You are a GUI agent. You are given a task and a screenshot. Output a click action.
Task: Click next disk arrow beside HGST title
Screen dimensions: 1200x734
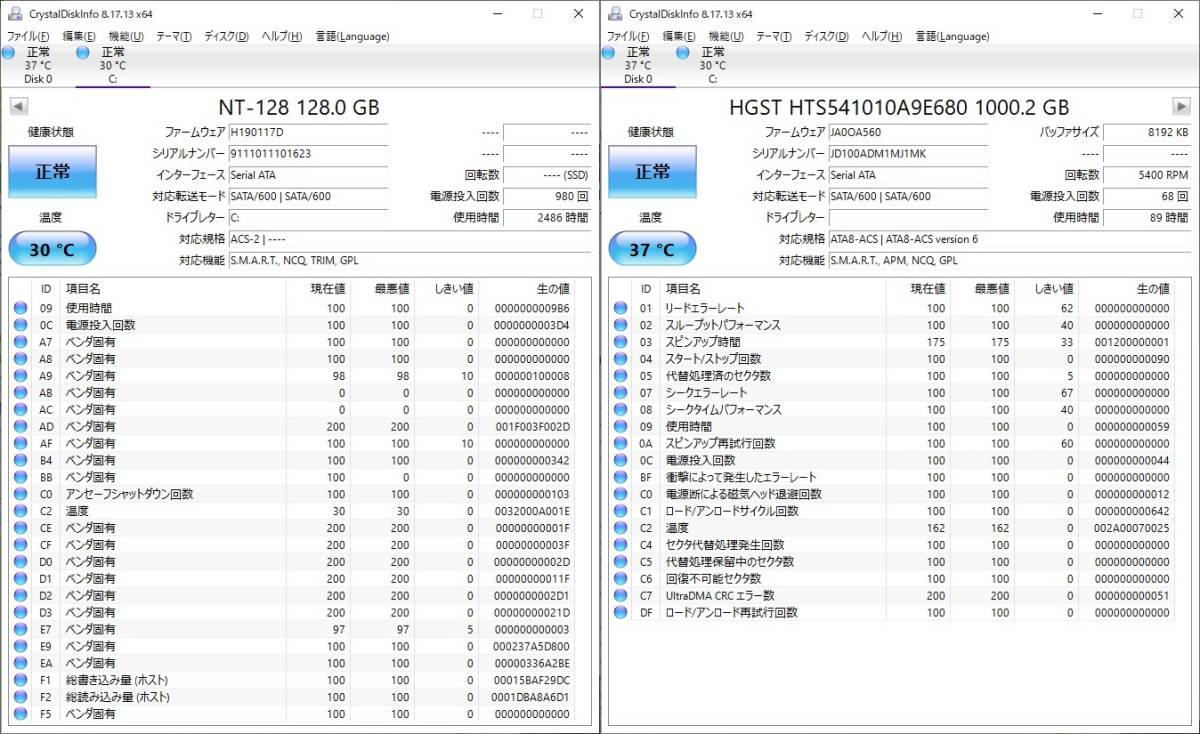tap(1181, 106)
